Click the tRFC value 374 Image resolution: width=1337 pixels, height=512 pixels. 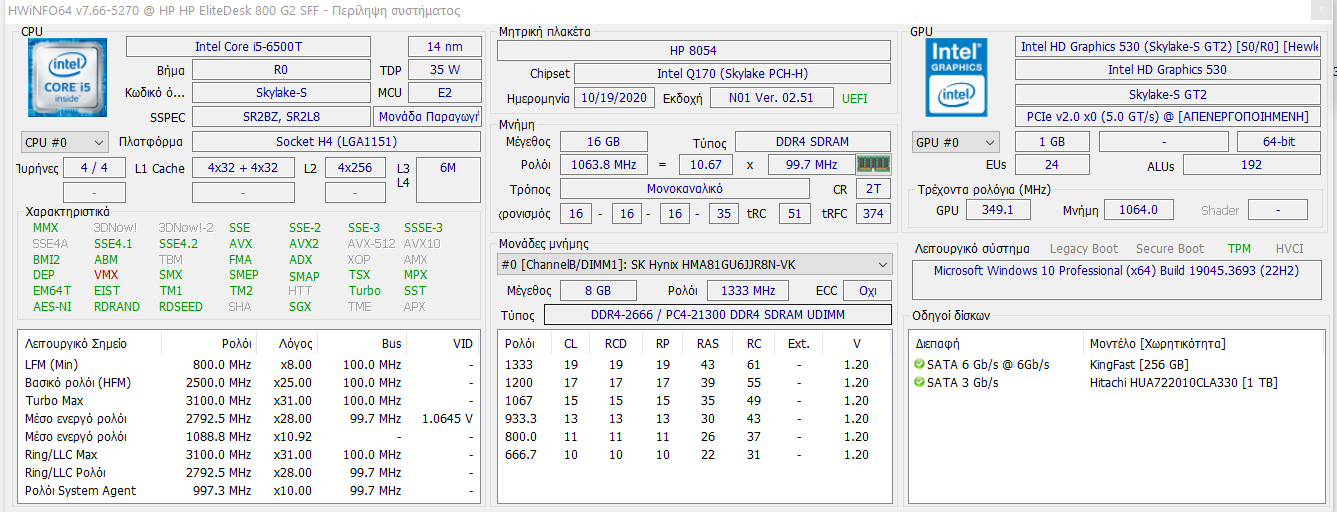pos(874,213)
